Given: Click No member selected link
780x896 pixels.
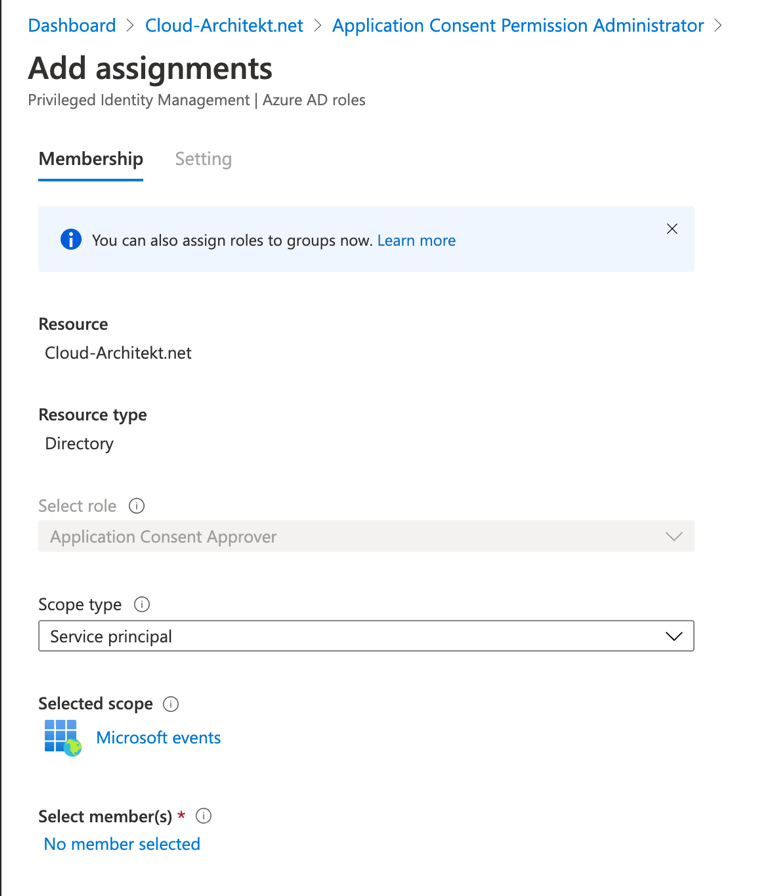Looking at the screenshot, I should pos(122,844).
